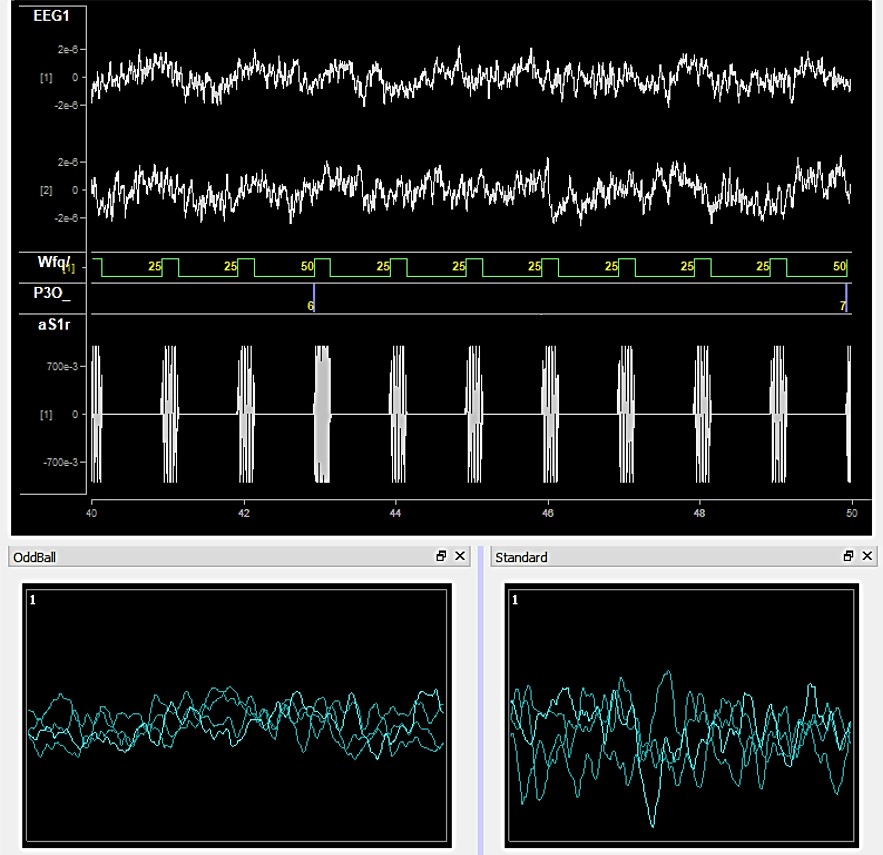
Task: Click the P3O marker labeled 6
Action: pyautogui.click(x=312, y=304)
